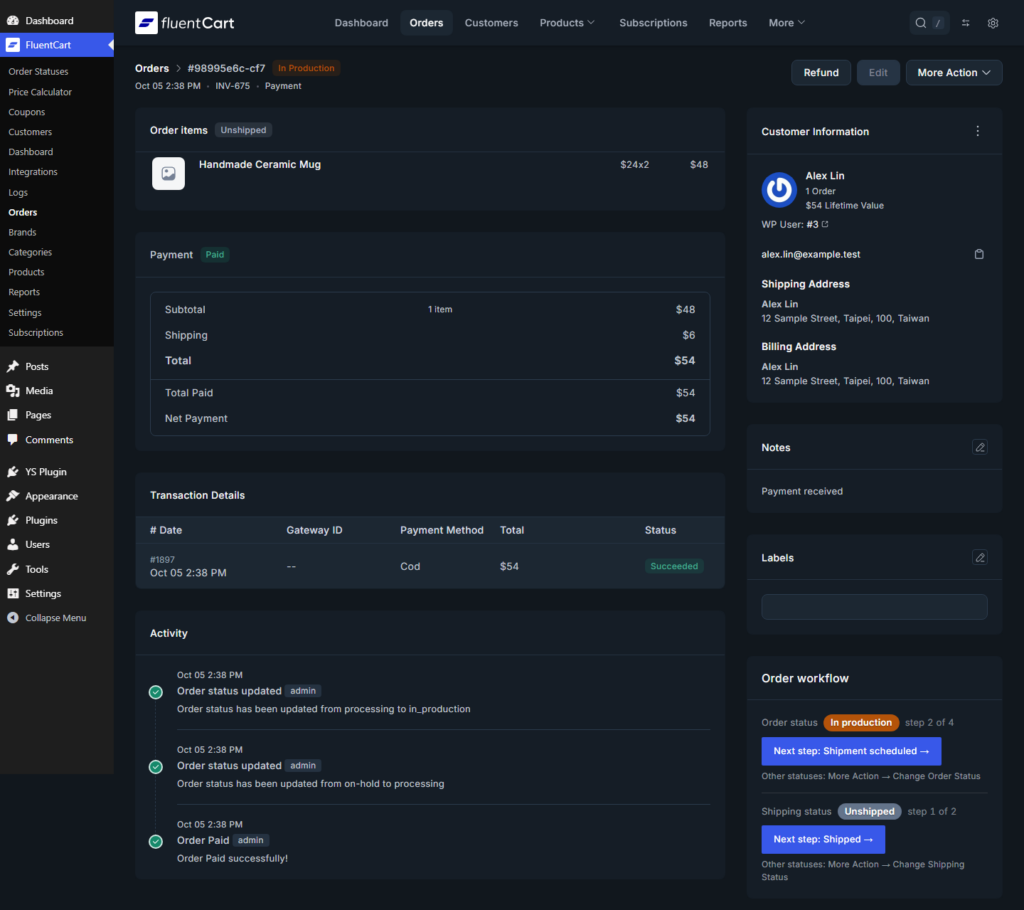The width and height of the screenshot is (1024, 910).
Task: Open the Customer Information three-dot menu
Action: (x=978, y=131)
